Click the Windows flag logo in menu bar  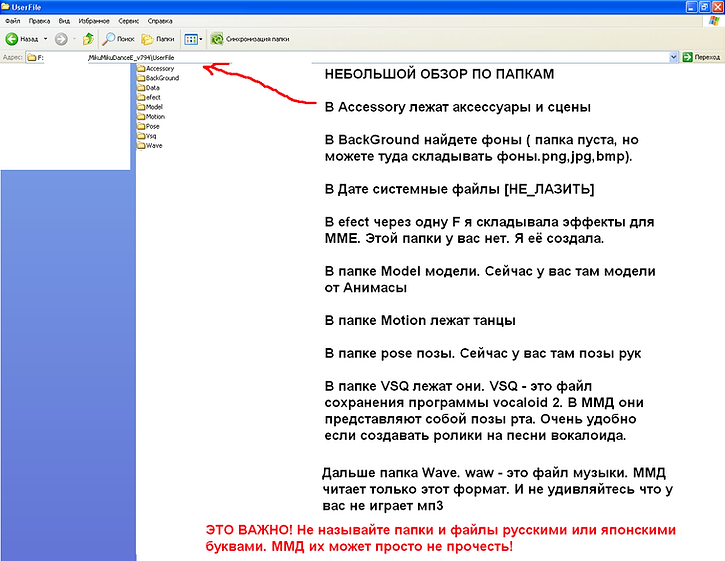[x=714, y=21]
